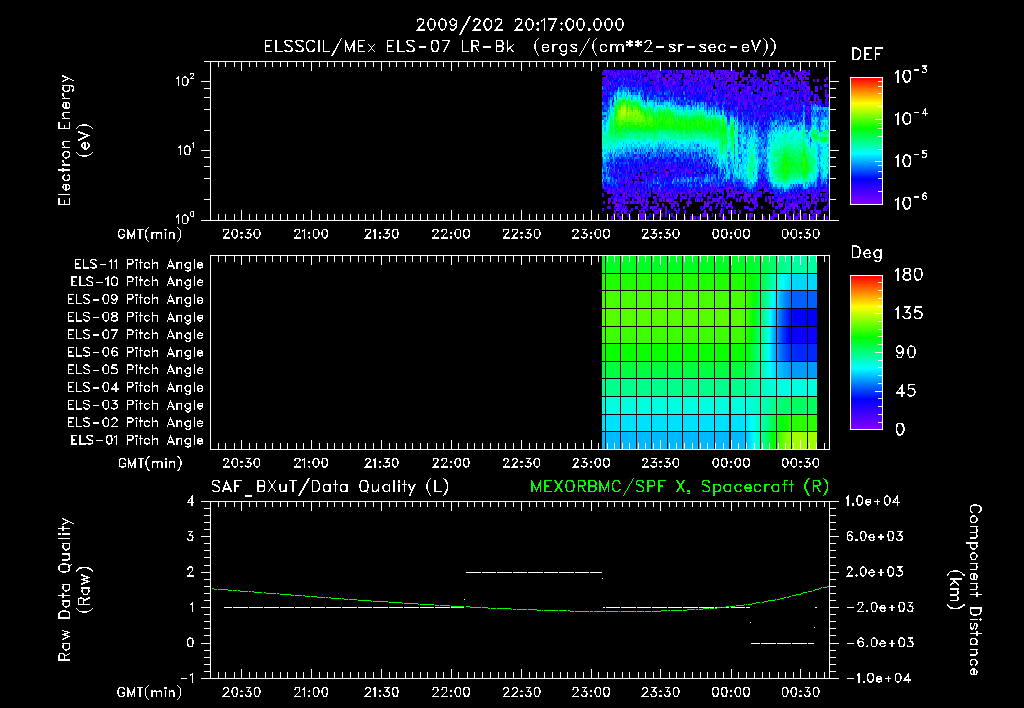Select the ELS-05 Pitch Angle row label
Viewport: 1024px width, 708px height.
[135, 370]
